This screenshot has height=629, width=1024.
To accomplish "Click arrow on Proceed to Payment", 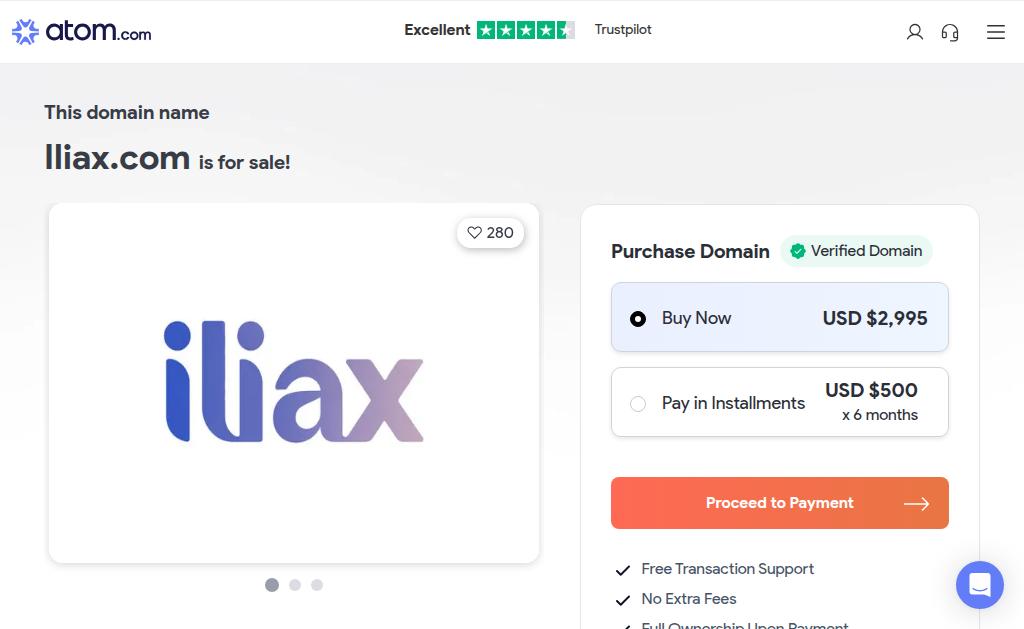I will tap(916, 504).
